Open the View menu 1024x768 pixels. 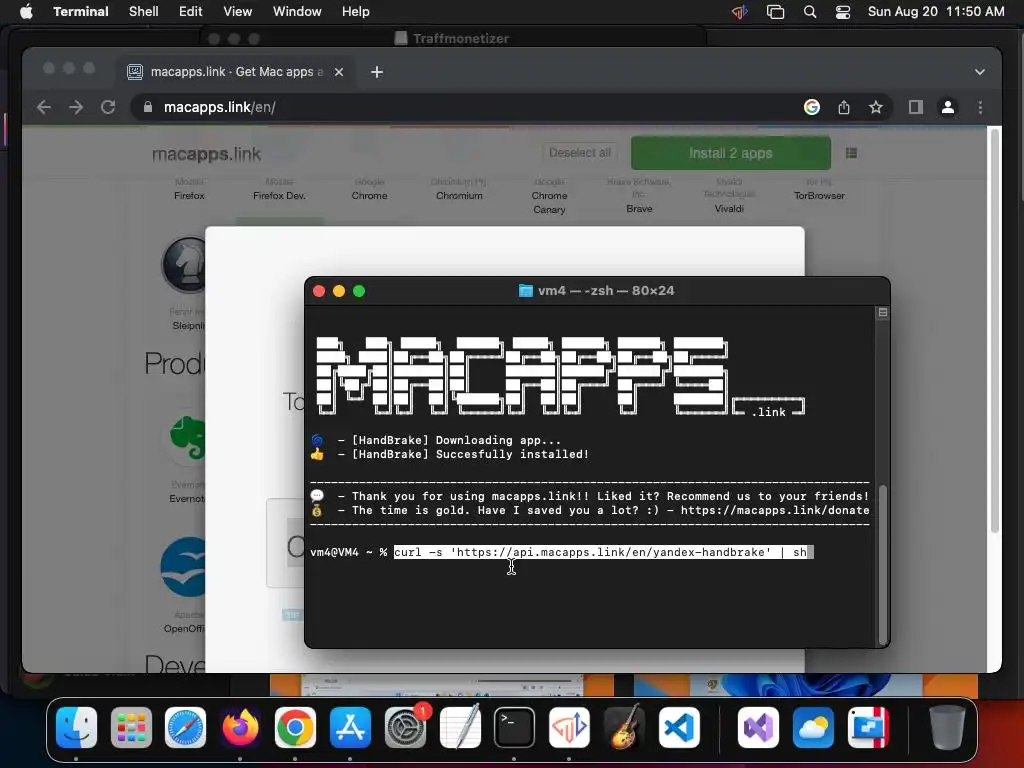238,12
